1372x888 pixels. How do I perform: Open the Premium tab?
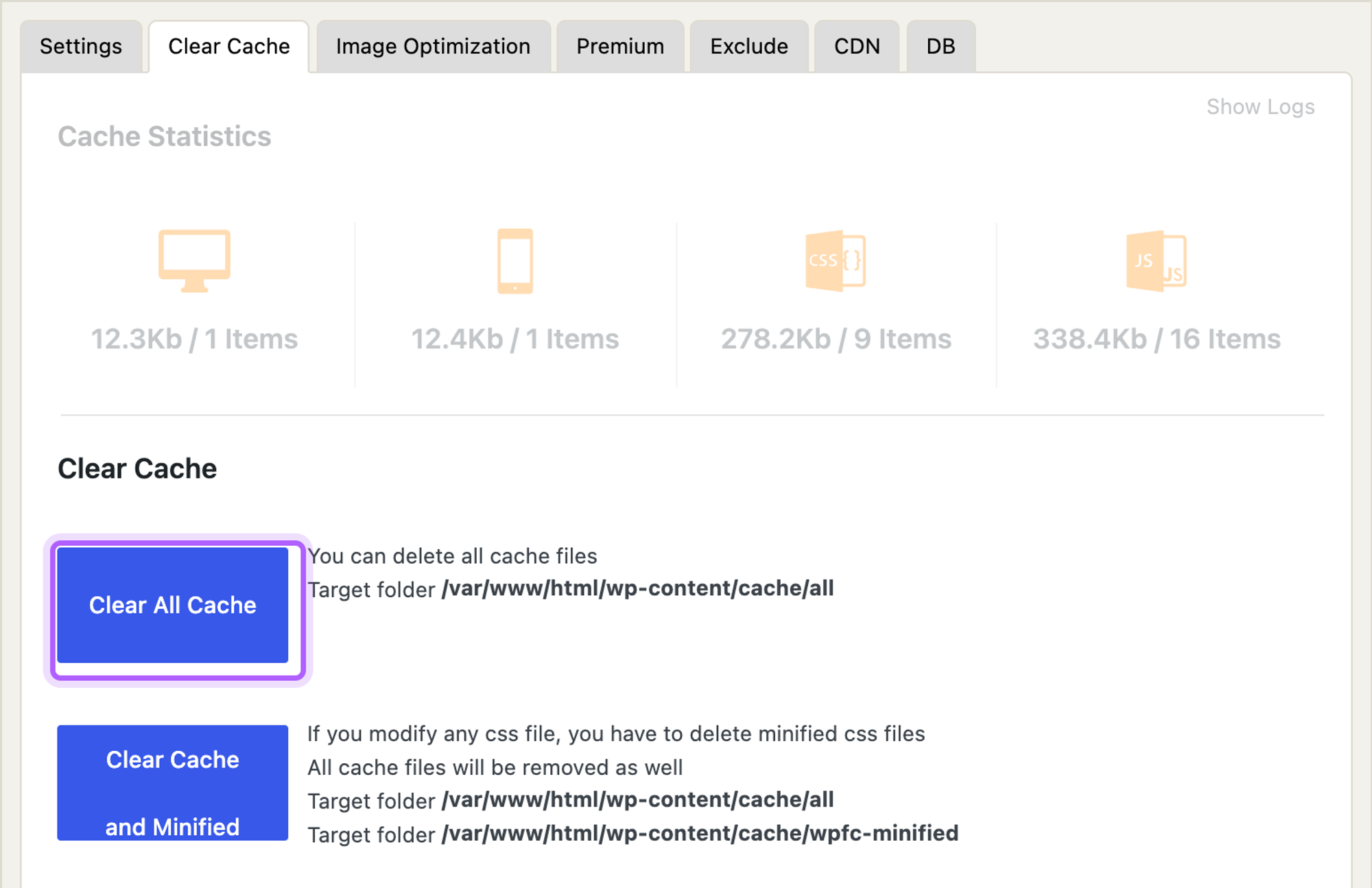620,47
